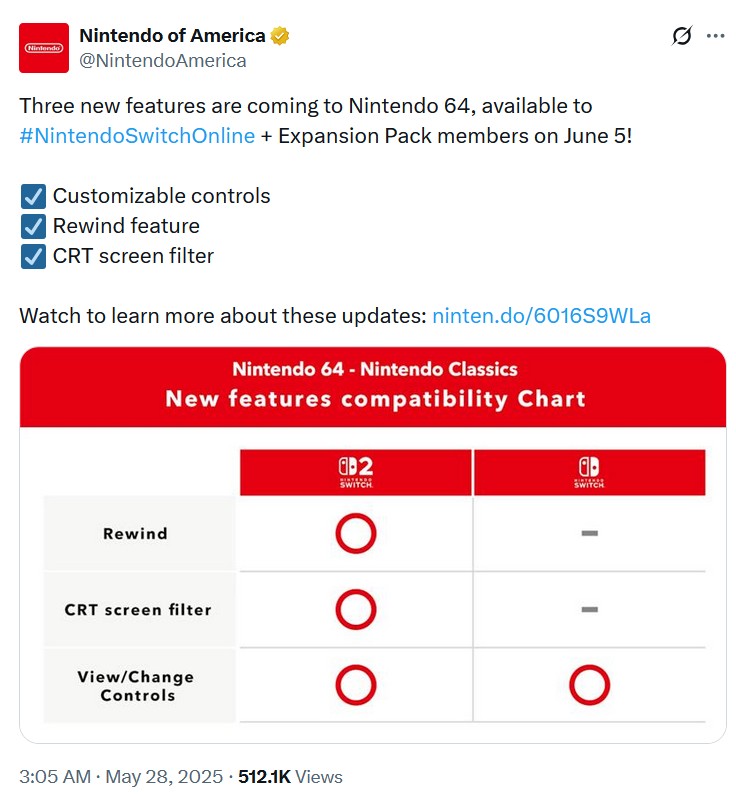Open the Nintendo of America profile avatar
This screenshot has height=795, width=736.
[44, 48]
